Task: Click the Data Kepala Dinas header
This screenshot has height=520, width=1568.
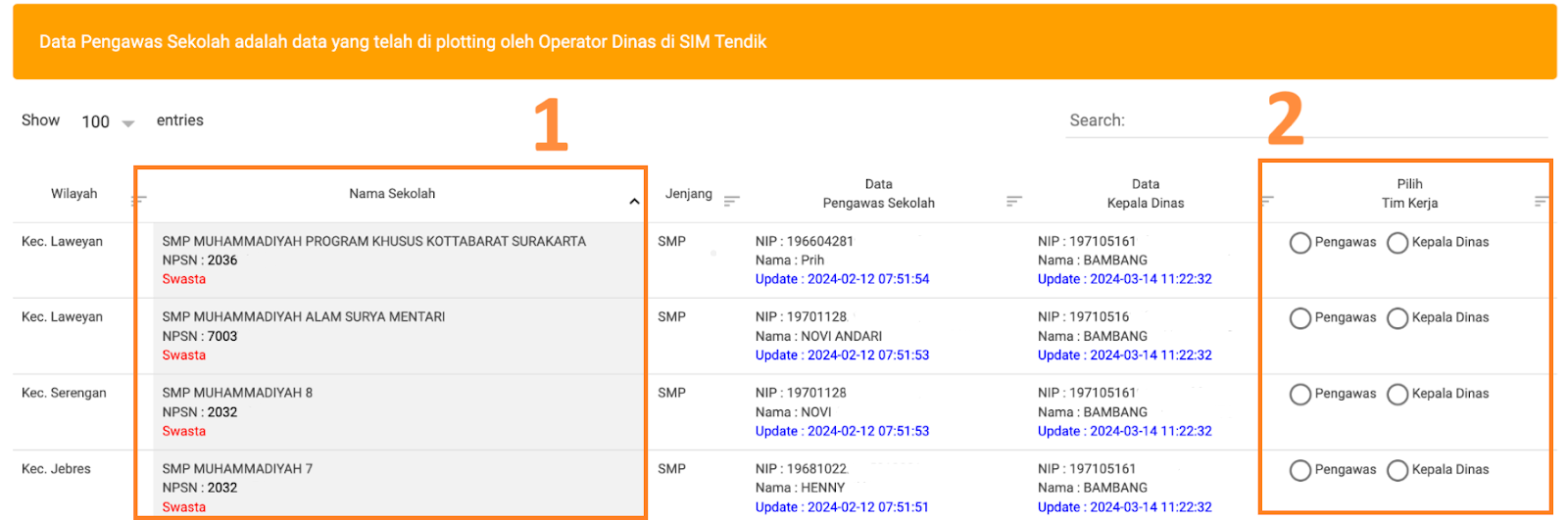Action: pyautogui.click(x=1146, y=194)
